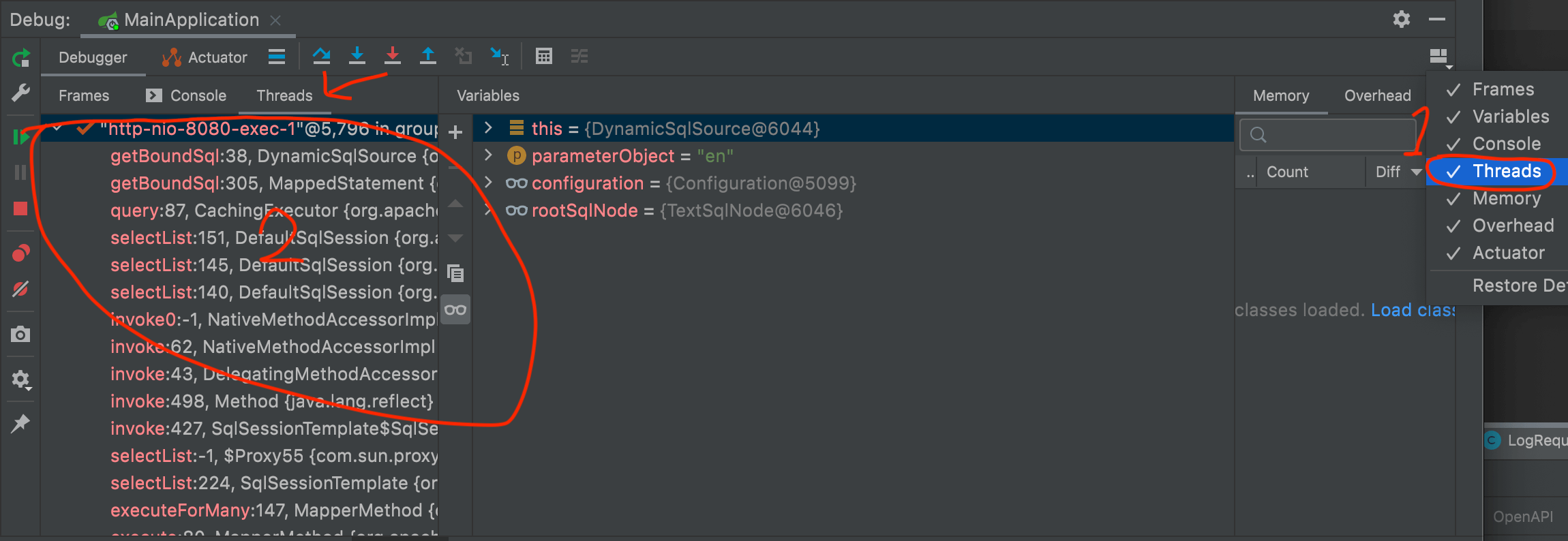Click the Step Out icon

(x=427, y=56)
